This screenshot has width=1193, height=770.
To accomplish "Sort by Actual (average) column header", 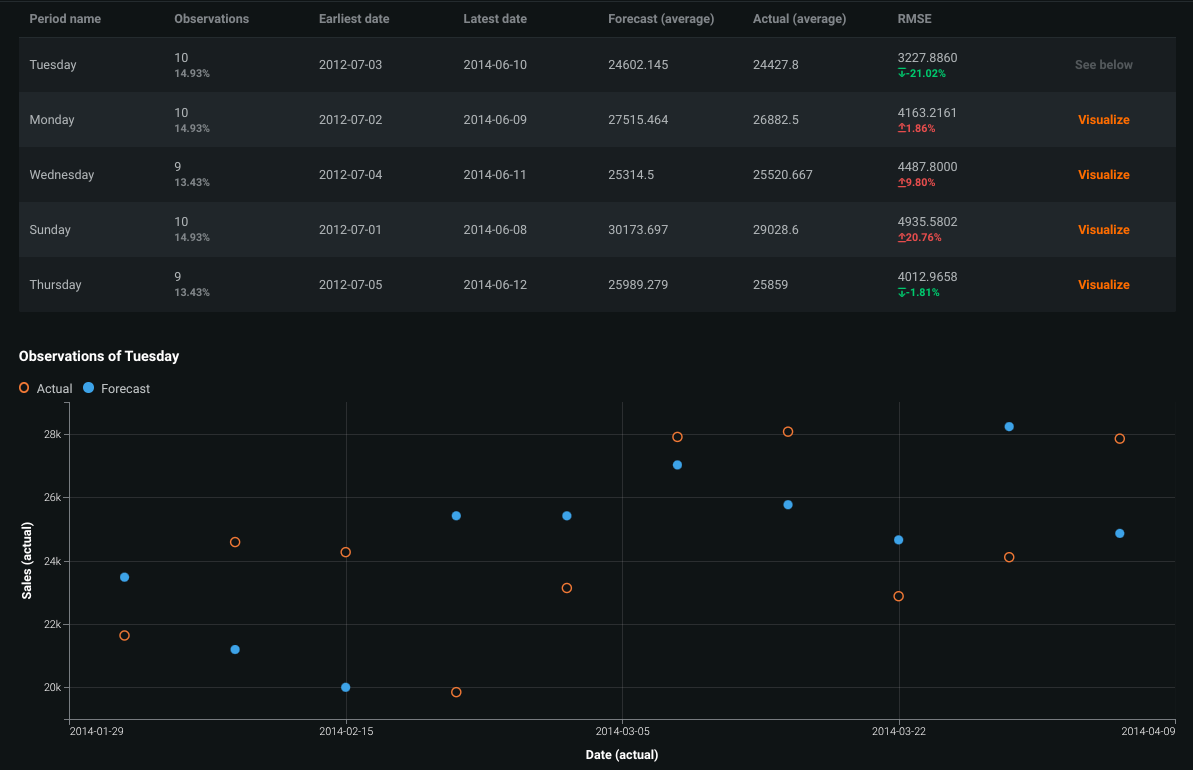I will point(799,19).
